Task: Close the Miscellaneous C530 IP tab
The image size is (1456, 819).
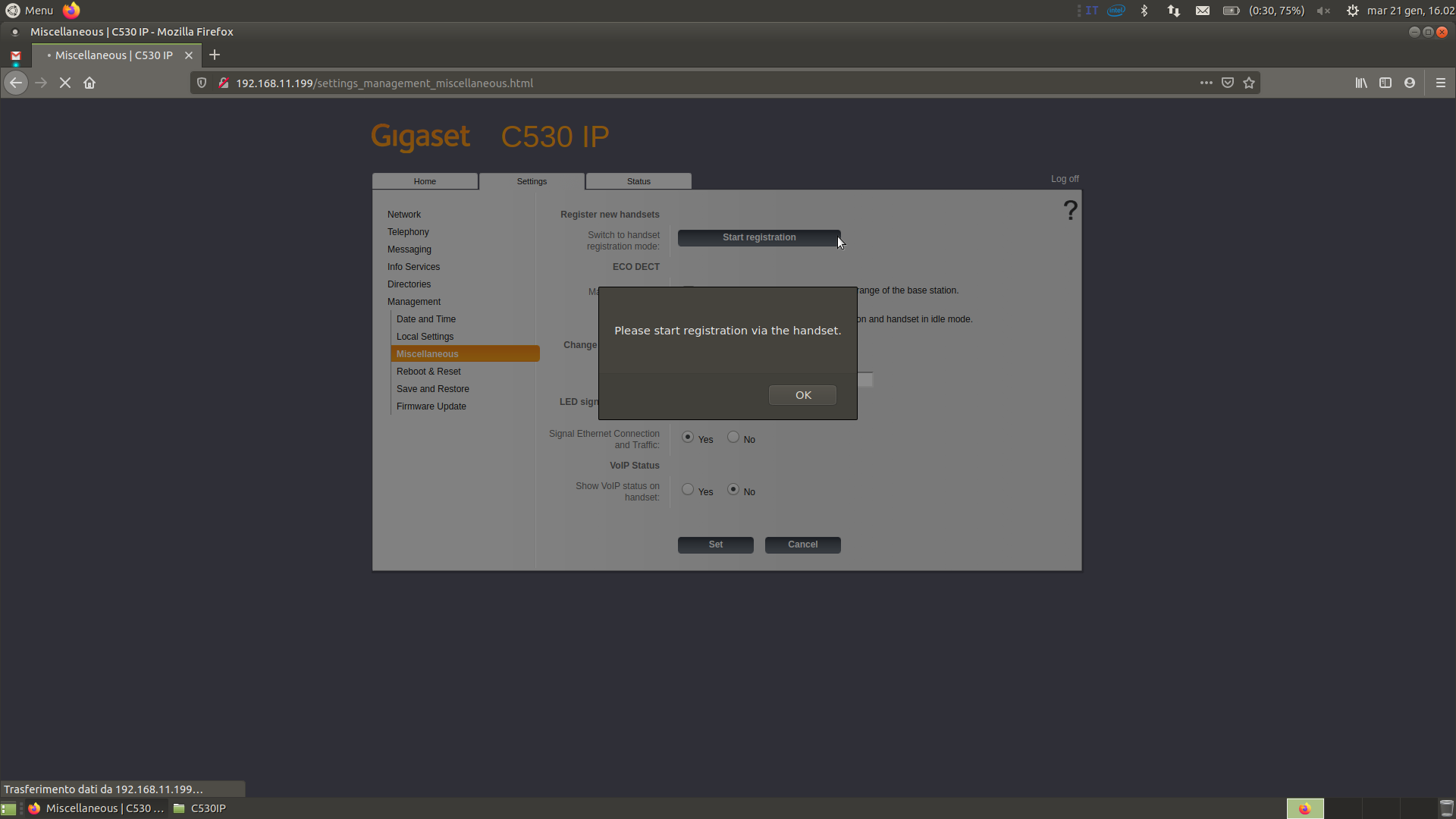Action: pyautogui.click(x=189, y=55)
